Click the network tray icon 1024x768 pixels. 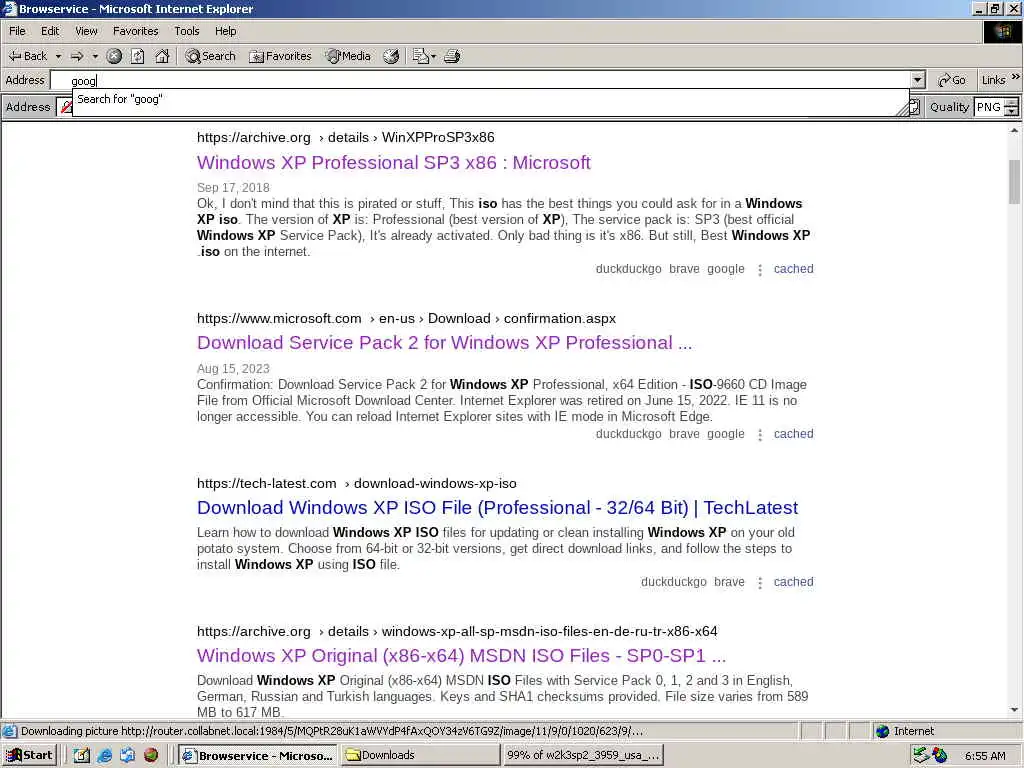921,756
